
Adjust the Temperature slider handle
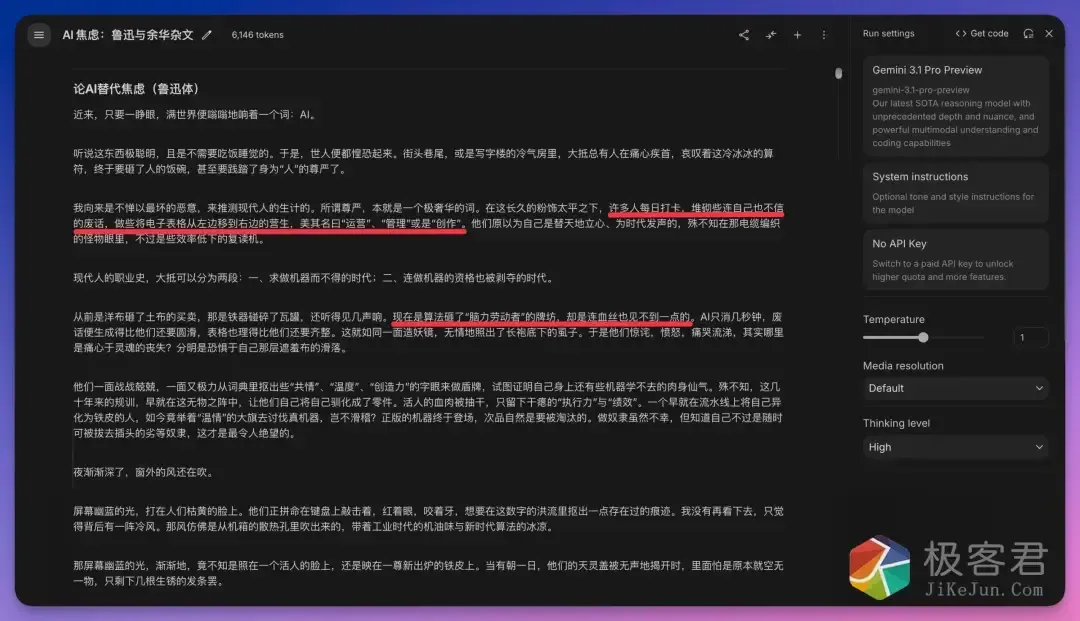click(x=923, y=337)
